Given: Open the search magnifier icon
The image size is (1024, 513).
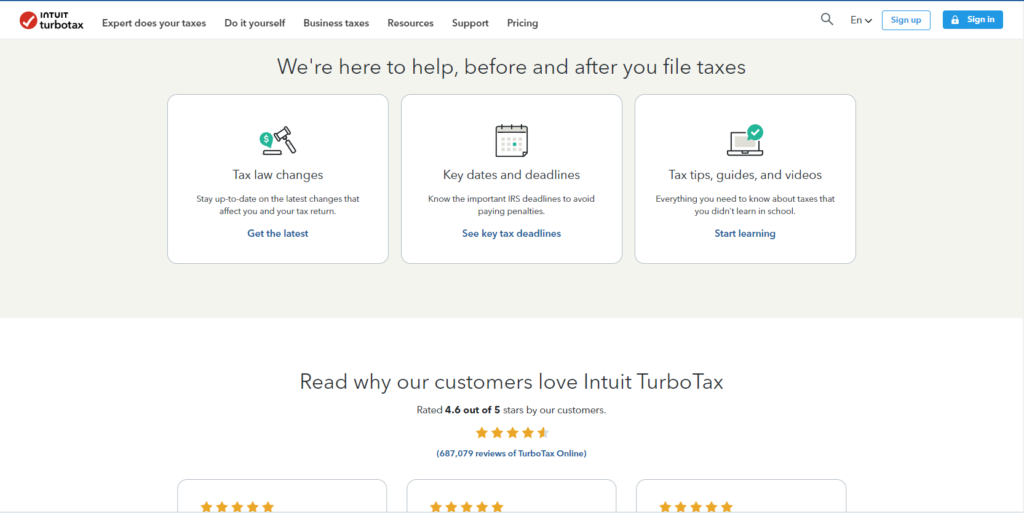Looking at the screenshot, I should [827, 20].
